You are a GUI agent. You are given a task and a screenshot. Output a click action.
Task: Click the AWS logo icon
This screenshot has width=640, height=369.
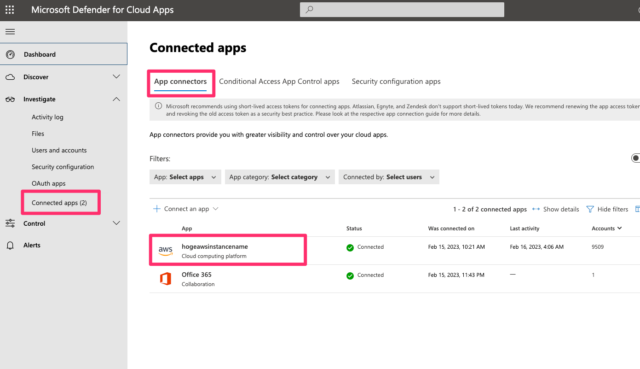165,250
